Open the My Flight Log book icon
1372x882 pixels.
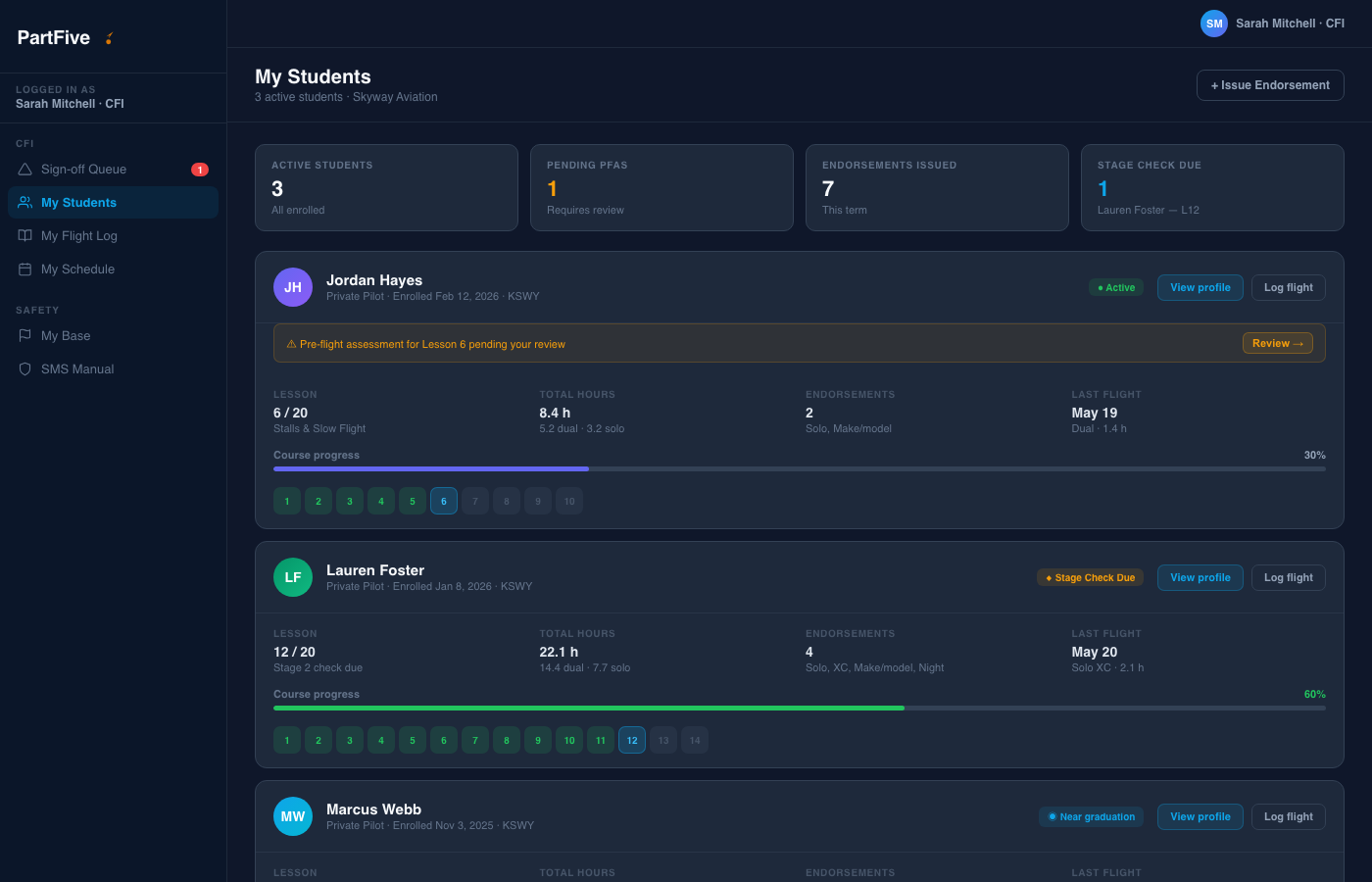click(25, 236)
